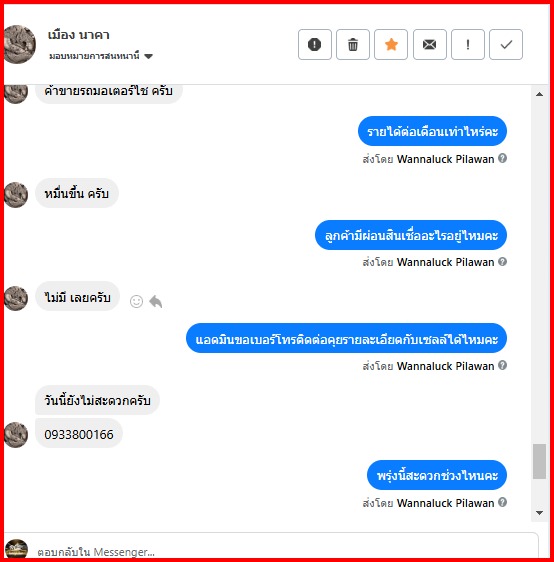Click help icon beside first Wannaluck Pilawan label

[502, 158]
